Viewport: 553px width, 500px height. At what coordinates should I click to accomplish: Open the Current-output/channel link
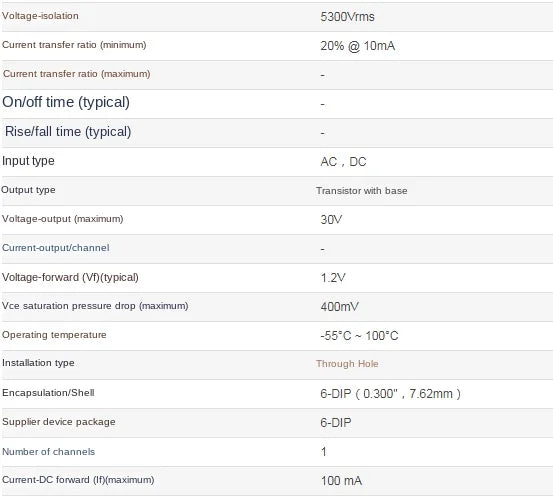(x=55, y=248)
